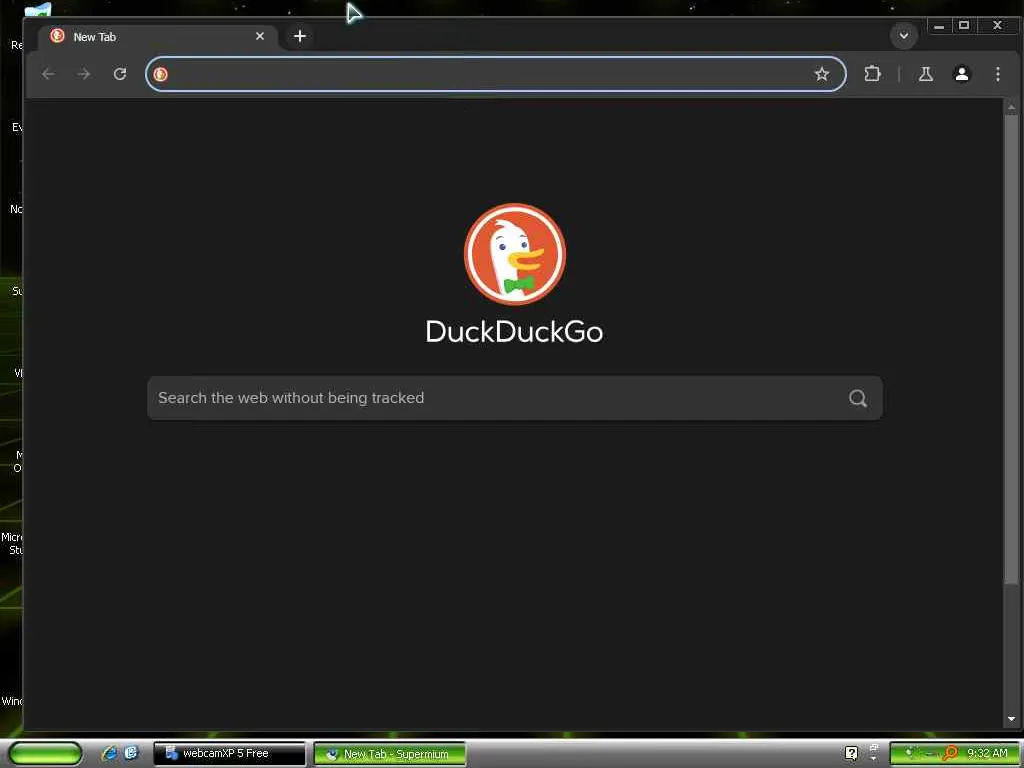The image size is (1024, 768).
Task: Select the New Tab browser tab
Action: (x=157, y=37)
